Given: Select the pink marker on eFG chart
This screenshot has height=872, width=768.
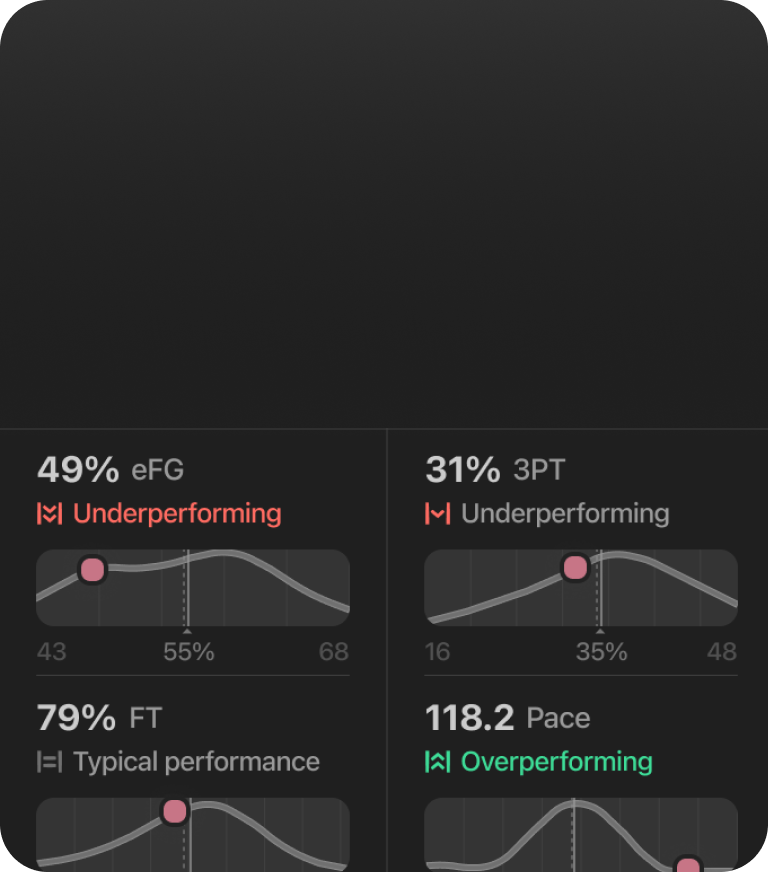Looking at the screenshot, I should click(92, 570).
